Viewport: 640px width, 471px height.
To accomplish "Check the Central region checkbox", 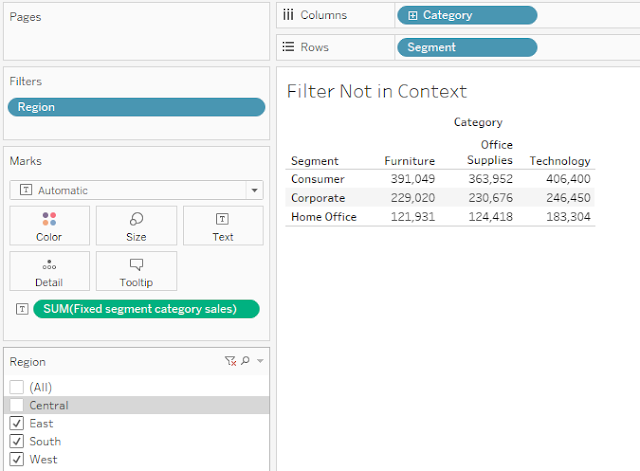I will [x=17, y=405].
